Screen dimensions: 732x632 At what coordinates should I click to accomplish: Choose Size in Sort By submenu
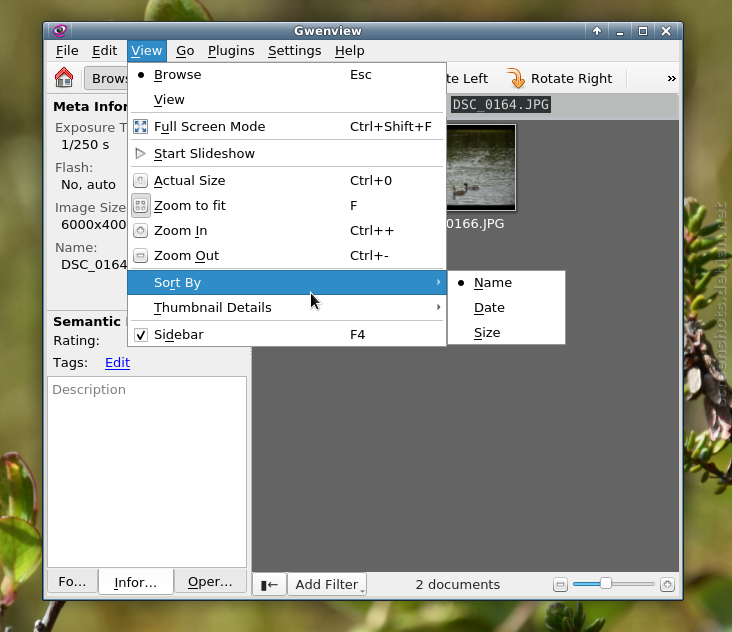coord(506,332)
